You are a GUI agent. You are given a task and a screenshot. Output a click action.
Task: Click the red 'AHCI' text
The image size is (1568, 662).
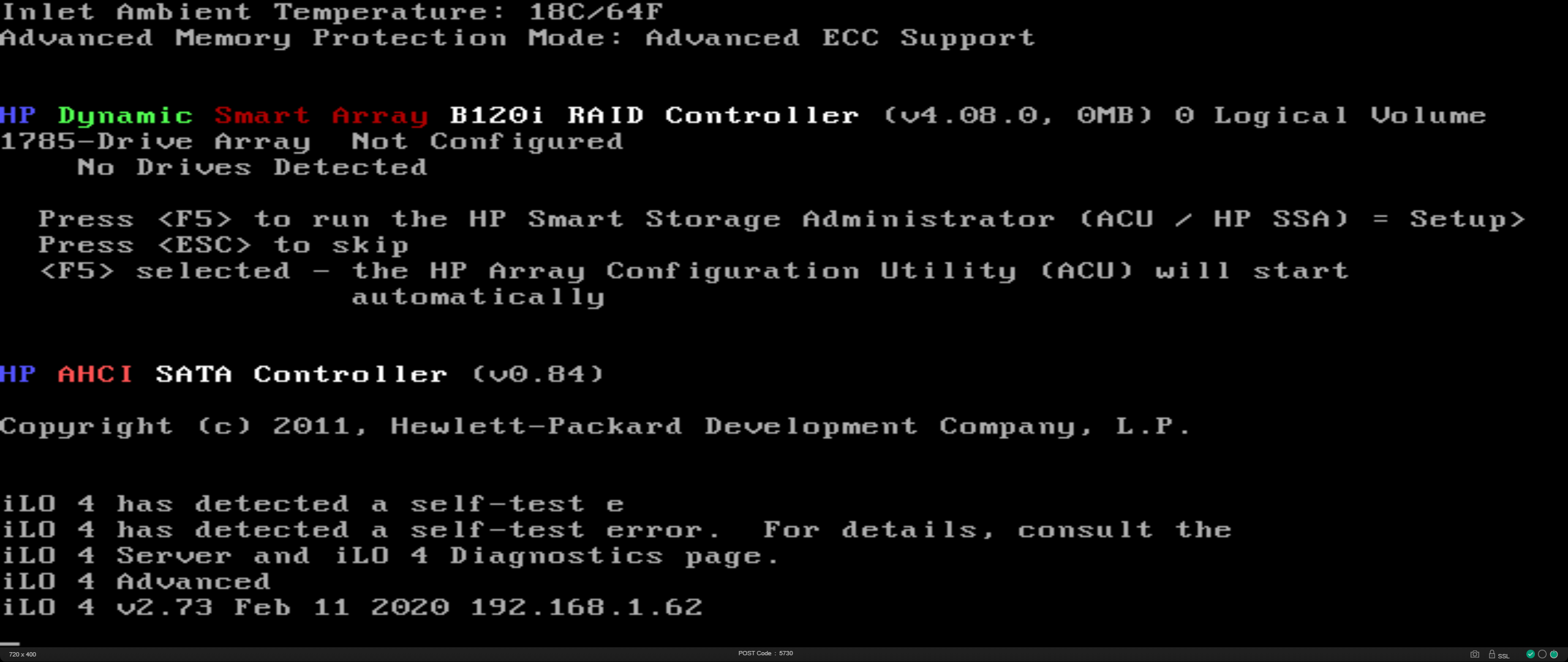click(96, 374)
